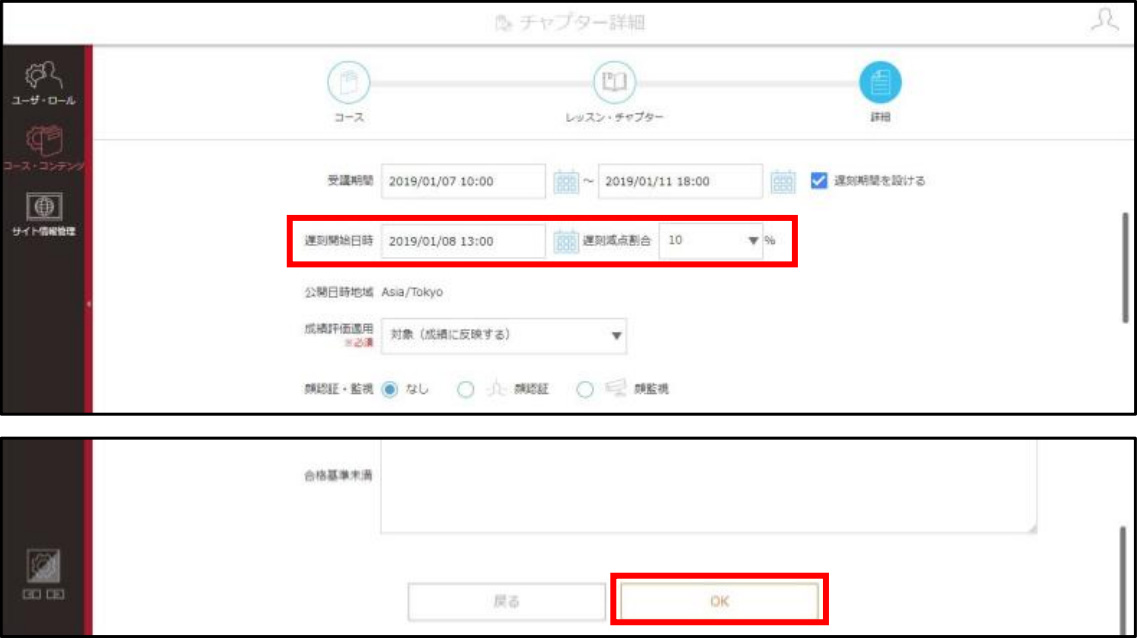Viewport: 1137px width, 638px height.
Task: Select the 顔監視 radio option
Action: point(584,389)
